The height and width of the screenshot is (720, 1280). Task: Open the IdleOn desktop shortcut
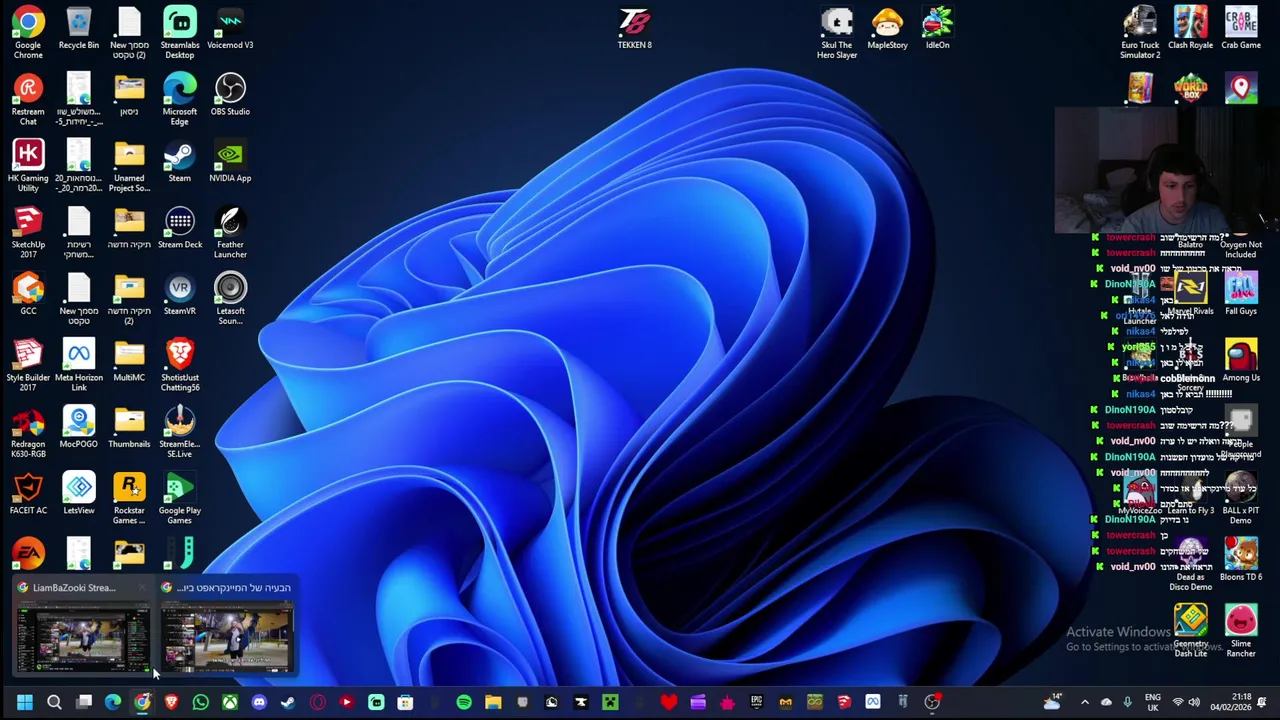point(937,28)
